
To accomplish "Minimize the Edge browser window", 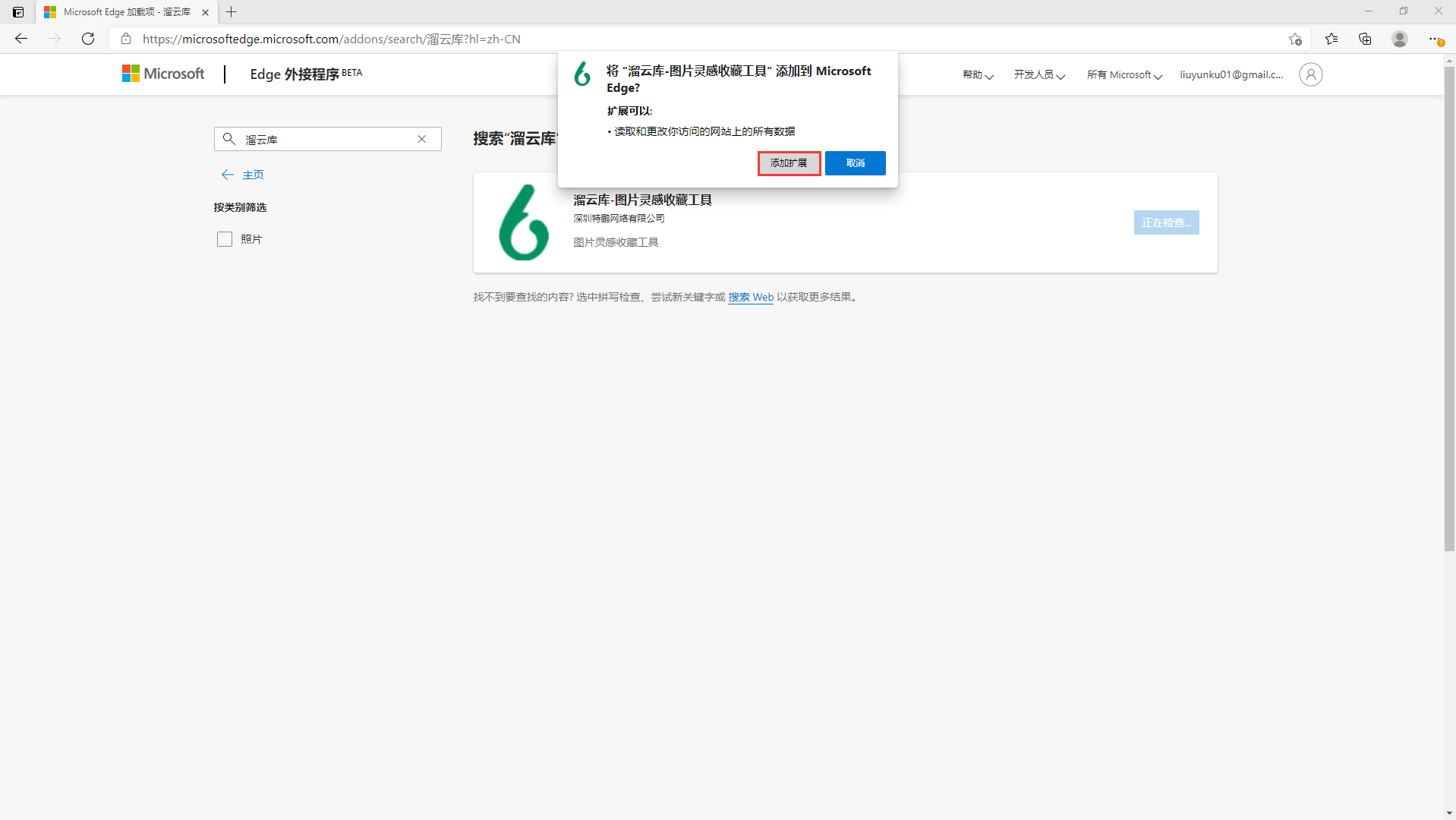I will [x=1369, y=11].
